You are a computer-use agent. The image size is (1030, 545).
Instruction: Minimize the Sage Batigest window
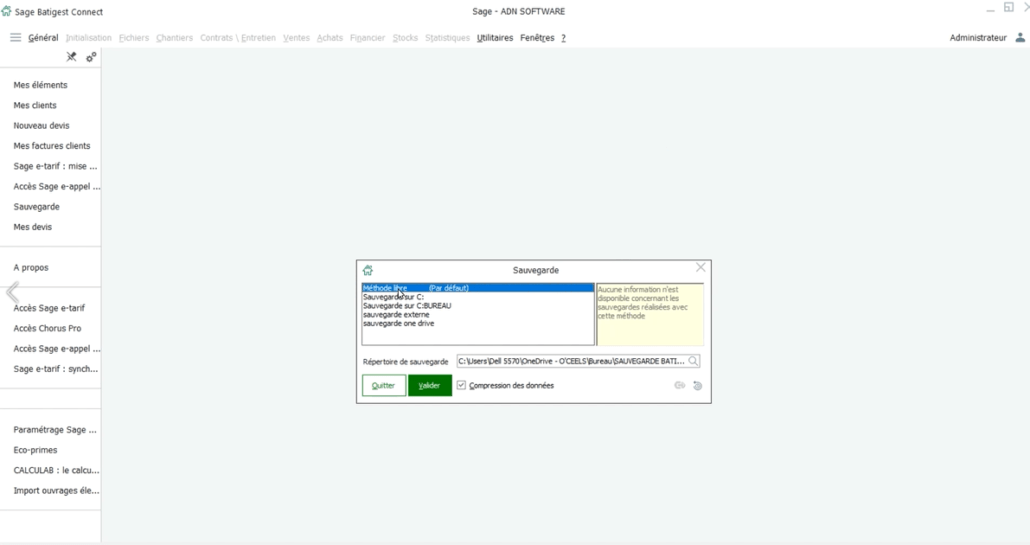coord(991,9)
